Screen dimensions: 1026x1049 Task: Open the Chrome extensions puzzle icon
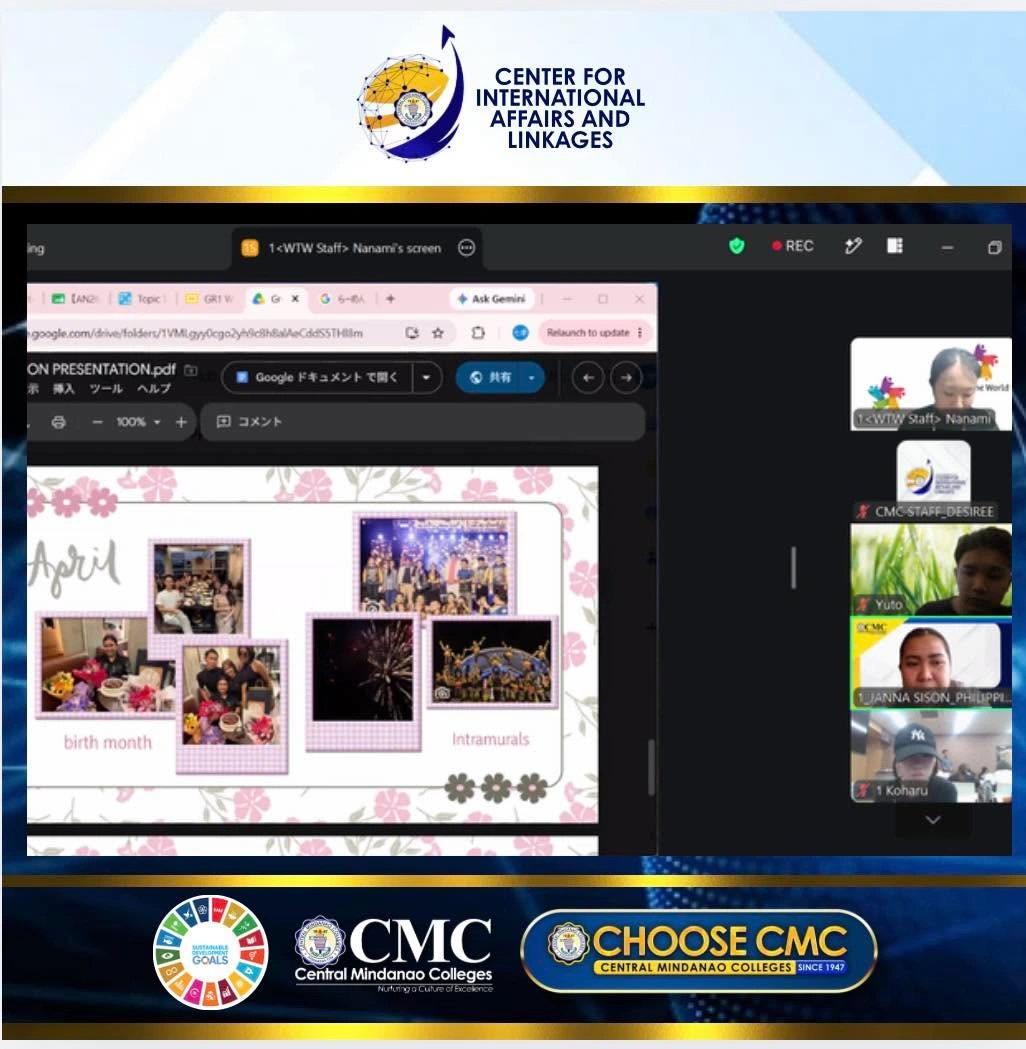click(478, 332)
